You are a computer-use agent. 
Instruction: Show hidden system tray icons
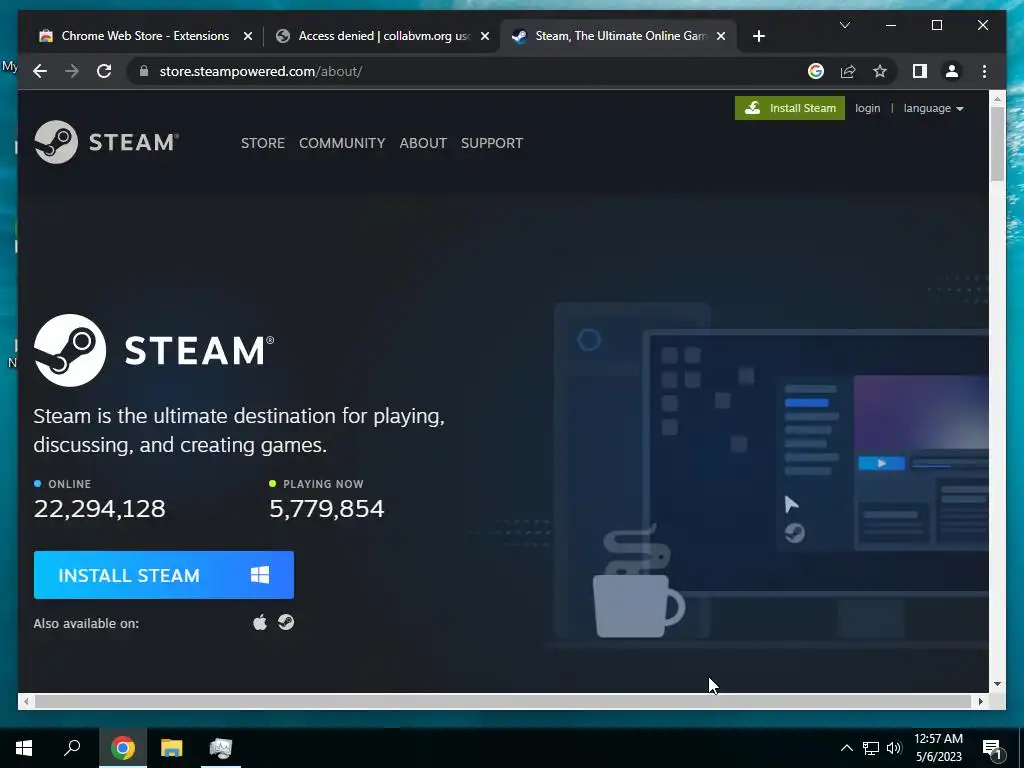pos(846,748)
